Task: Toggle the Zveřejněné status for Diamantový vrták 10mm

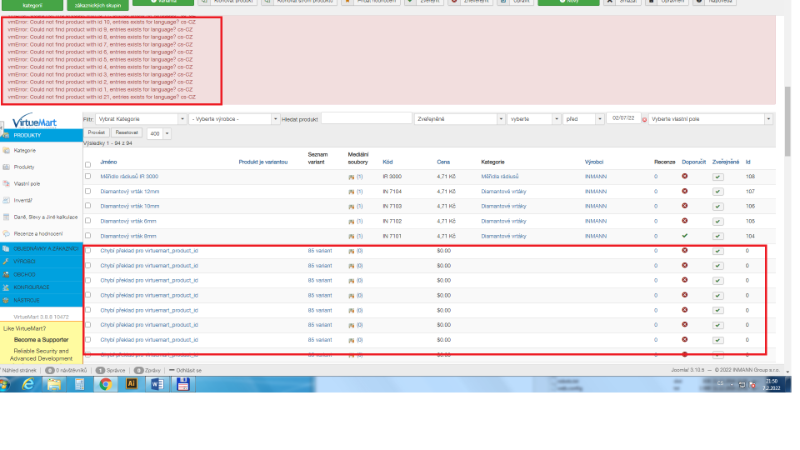Action: coord(717,206)
